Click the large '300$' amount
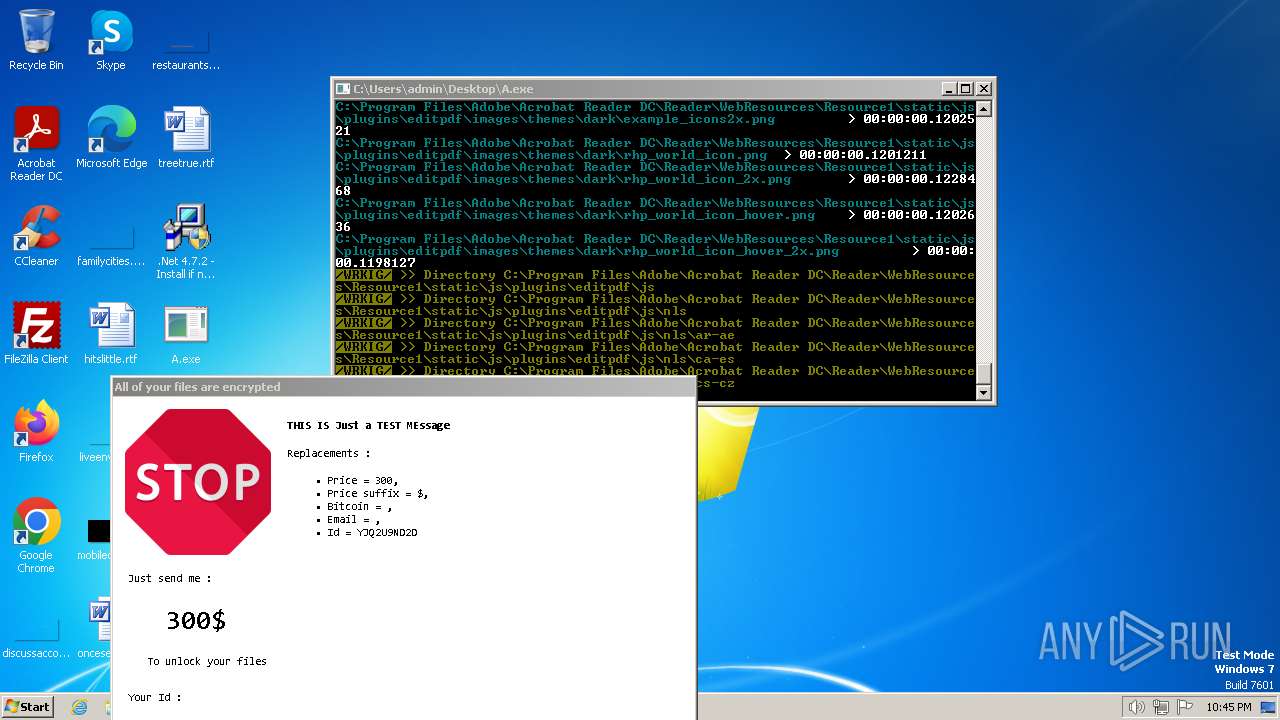1280x720 pixels. pyautogui.click(x=196, y=621)
